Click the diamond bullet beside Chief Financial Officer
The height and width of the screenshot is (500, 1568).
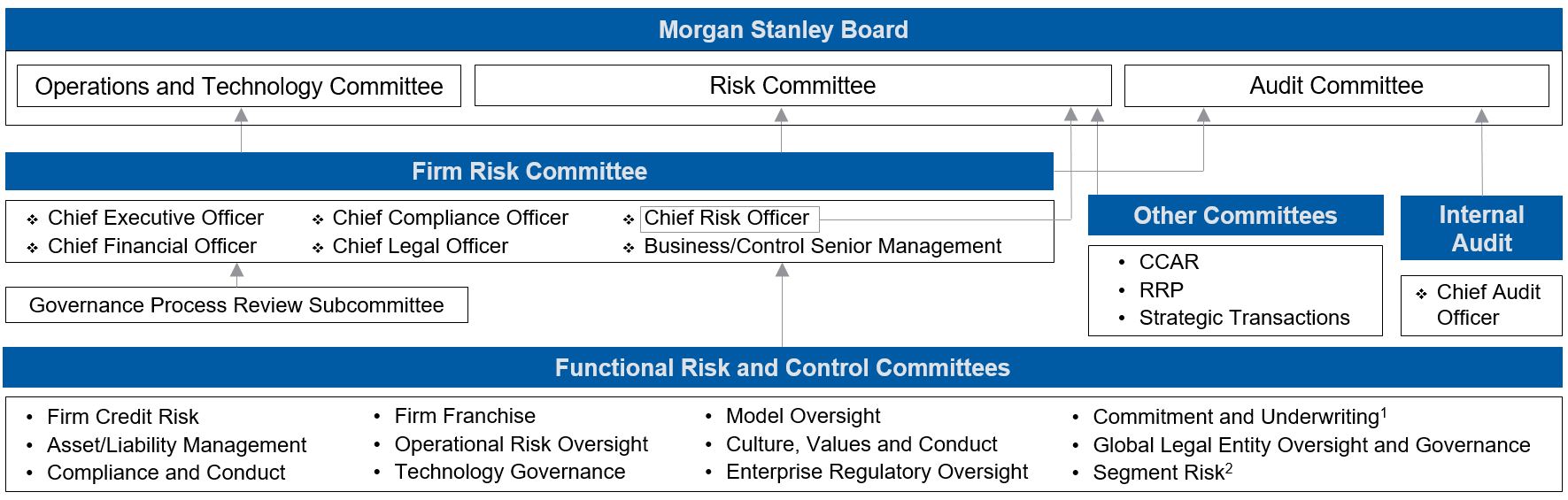pos(33,248)
